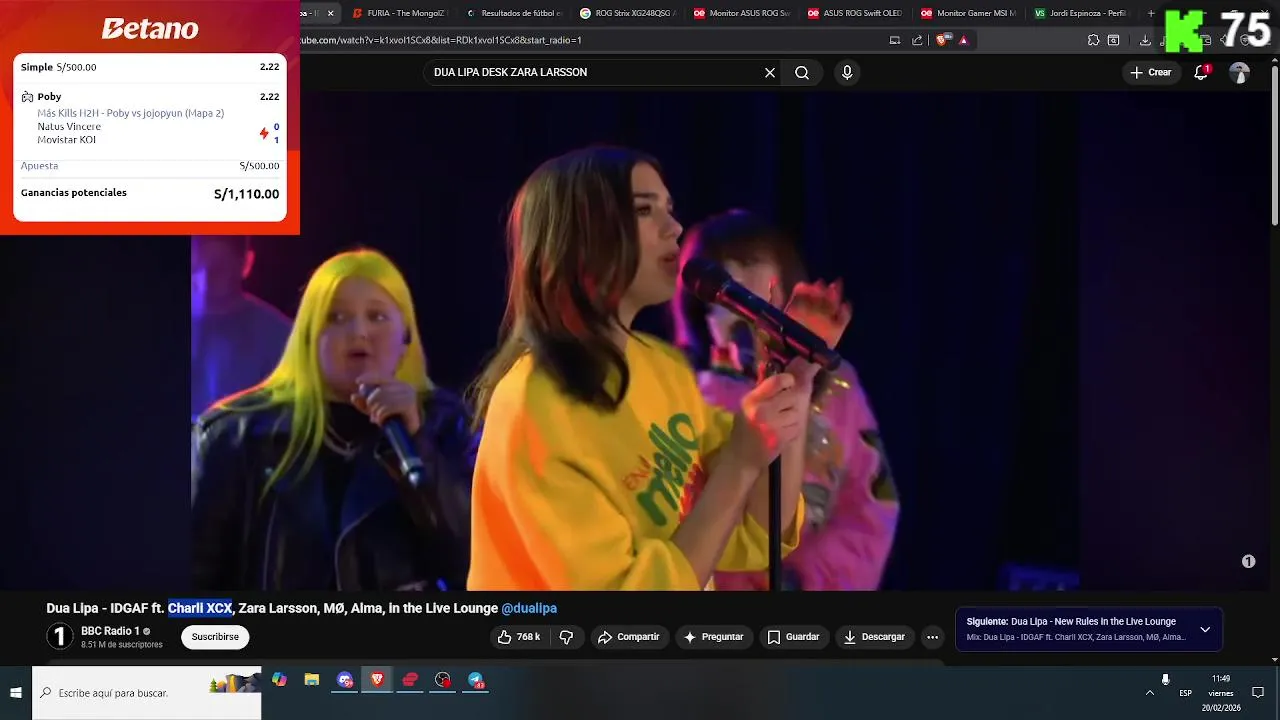Open the Copilot icon in the taskbar
Screen dimensions: 1280x720
[279, 680]
